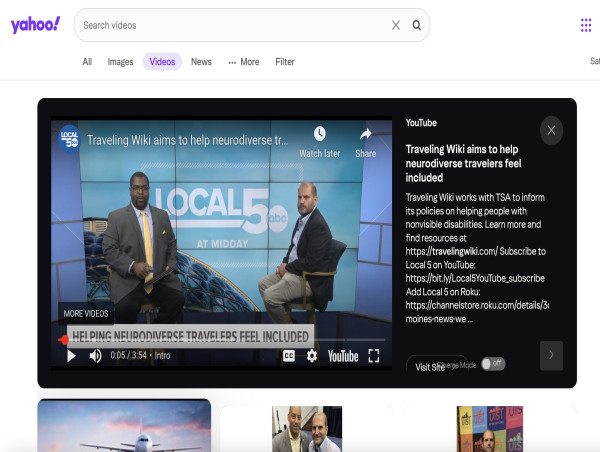
Task: Click the red progress bar scrubber
Action: point(64,339)
